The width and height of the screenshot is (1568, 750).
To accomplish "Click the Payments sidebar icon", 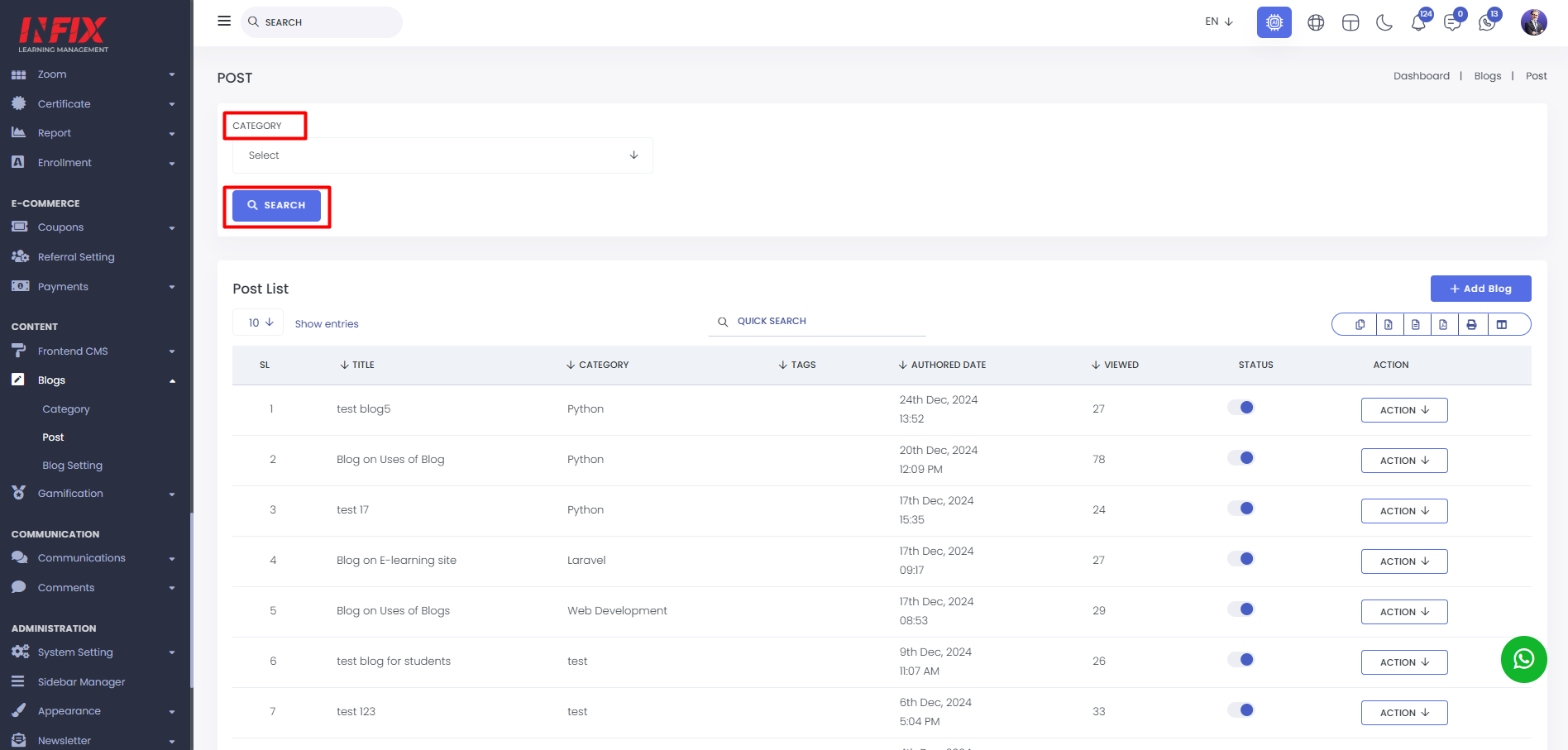I will click(20, 286).
